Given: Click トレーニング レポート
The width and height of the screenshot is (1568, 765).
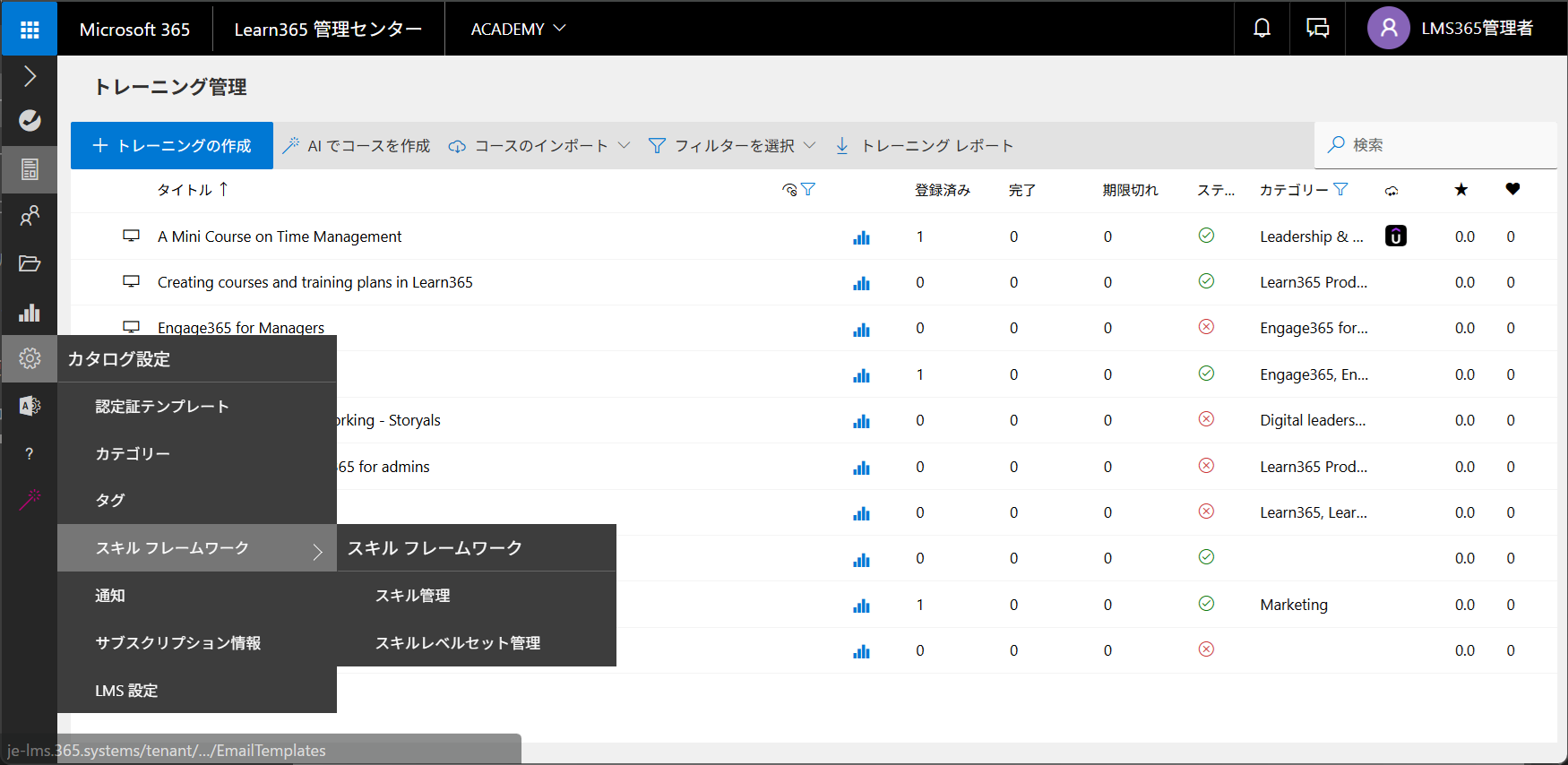Looking at the screenshot, I should tap(924, 145).
